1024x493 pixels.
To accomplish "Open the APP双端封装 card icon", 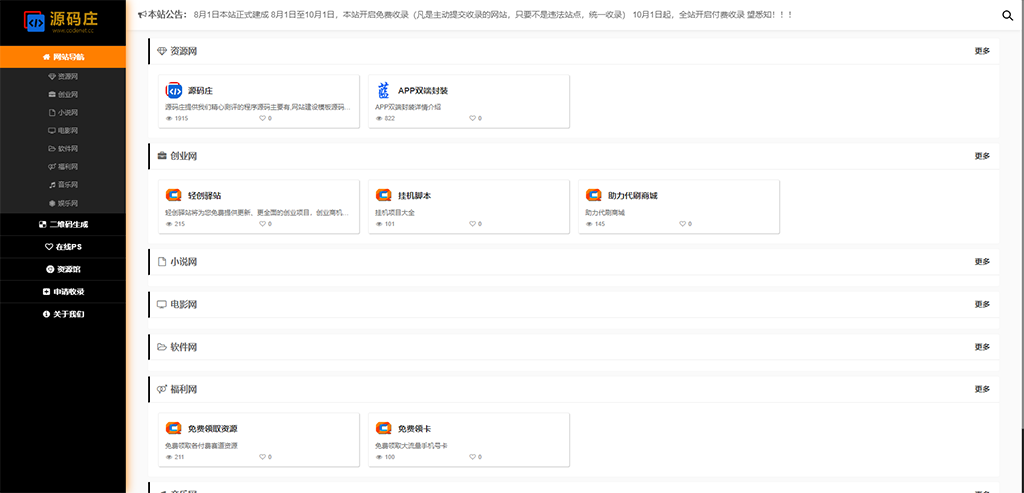I will [383, 90].
